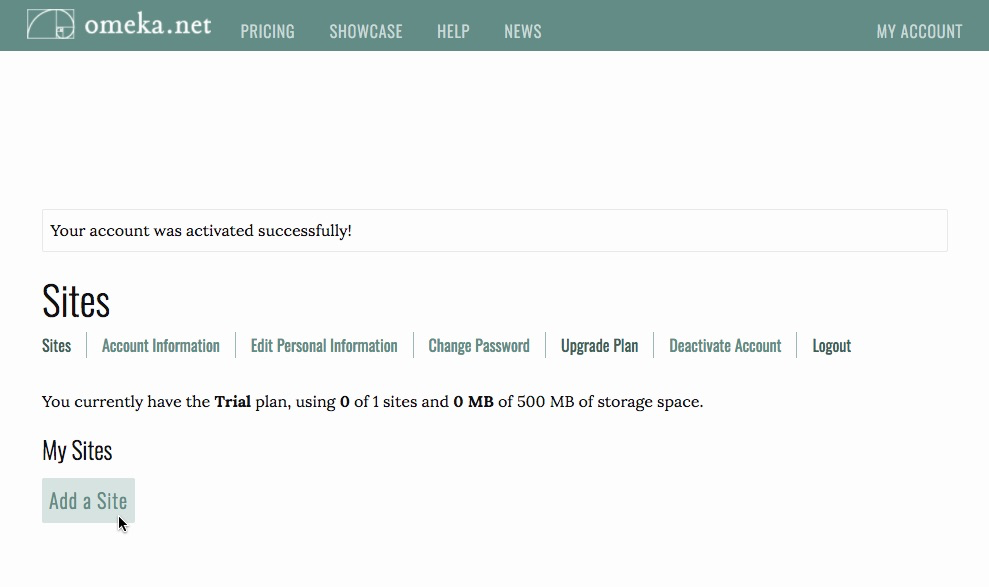
Task: Switch to Account Information
Action: 160,345
